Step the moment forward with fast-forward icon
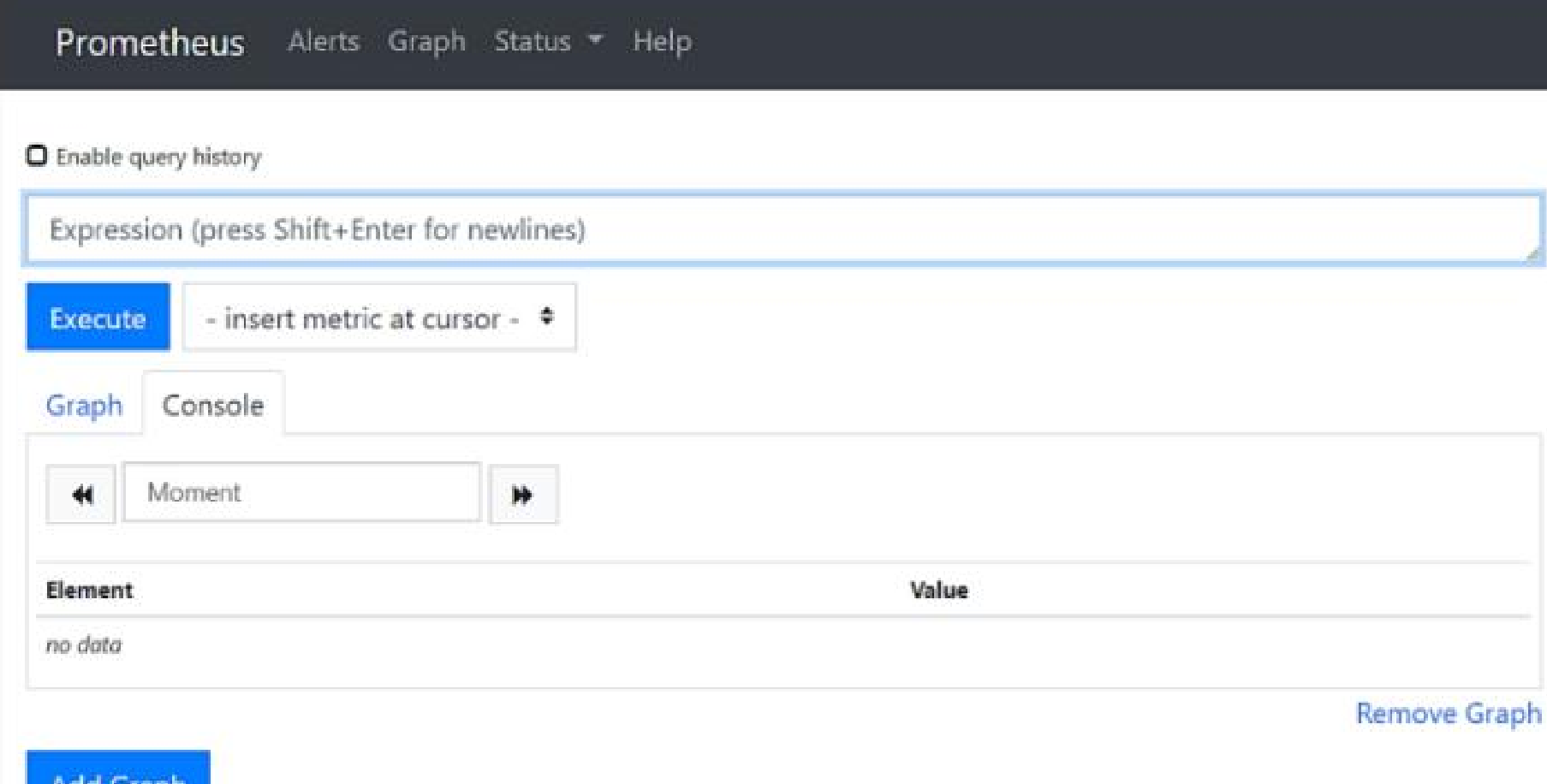Image resolution: width=1547 pixels, height=784 pixels. click(522, 494)
